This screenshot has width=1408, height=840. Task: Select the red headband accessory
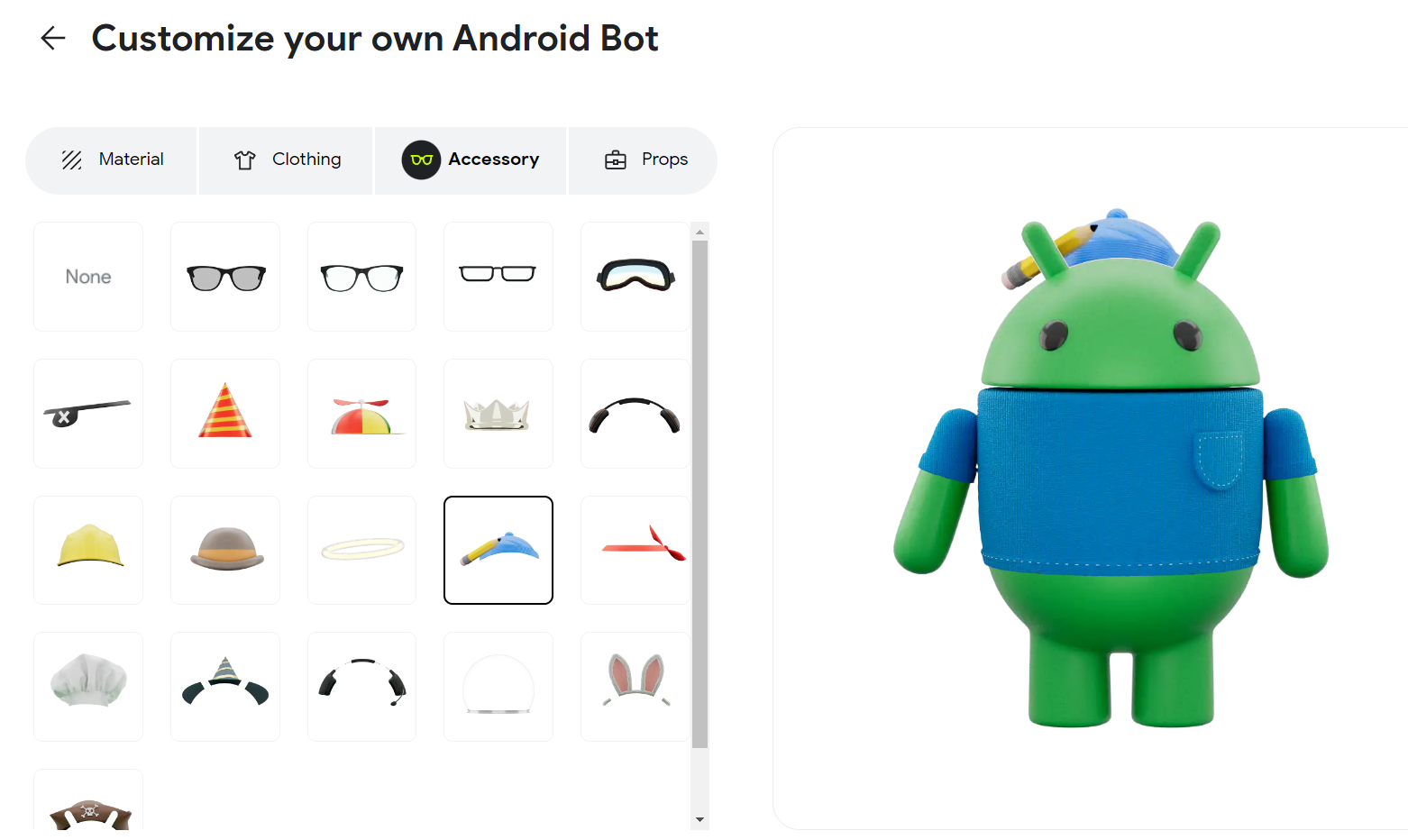635,550
